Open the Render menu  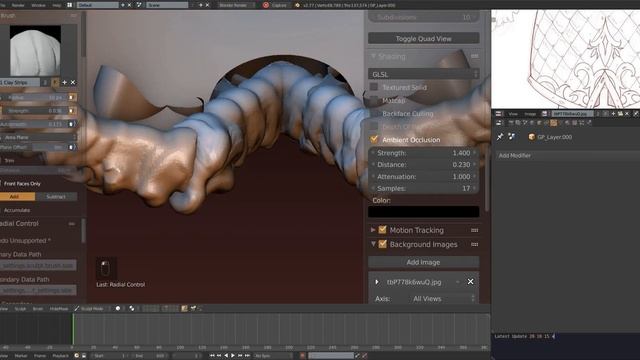coord(18,5)
